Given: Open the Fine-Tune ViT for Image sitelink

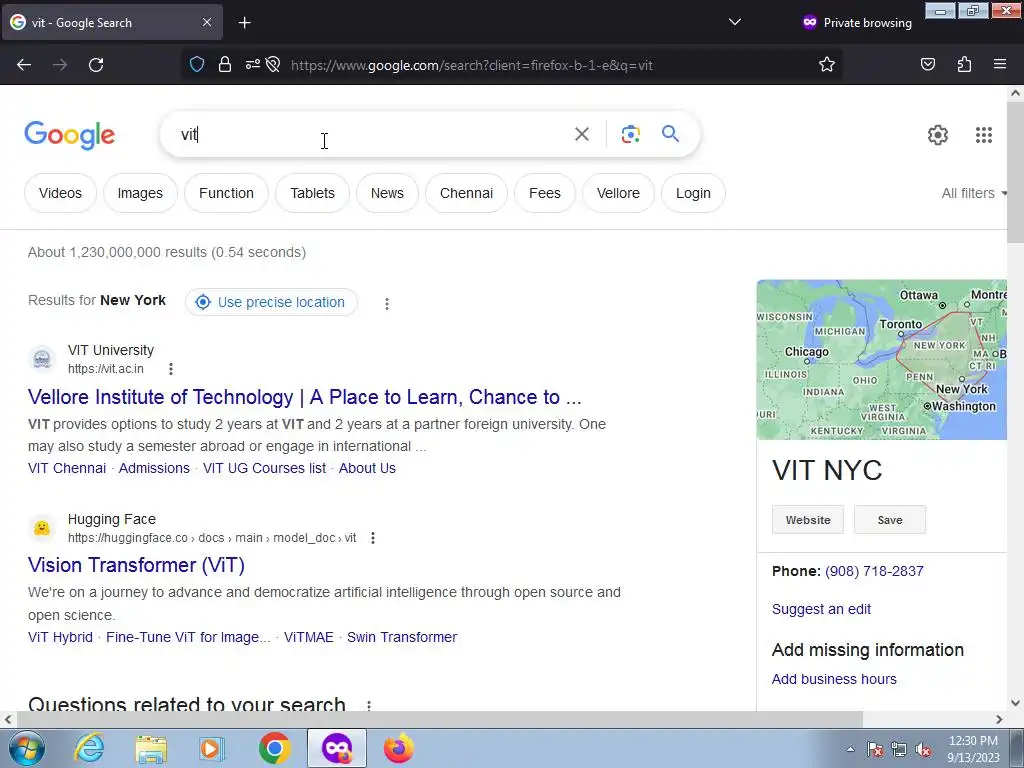Looking at the screenshot, I should pos(188,637).
